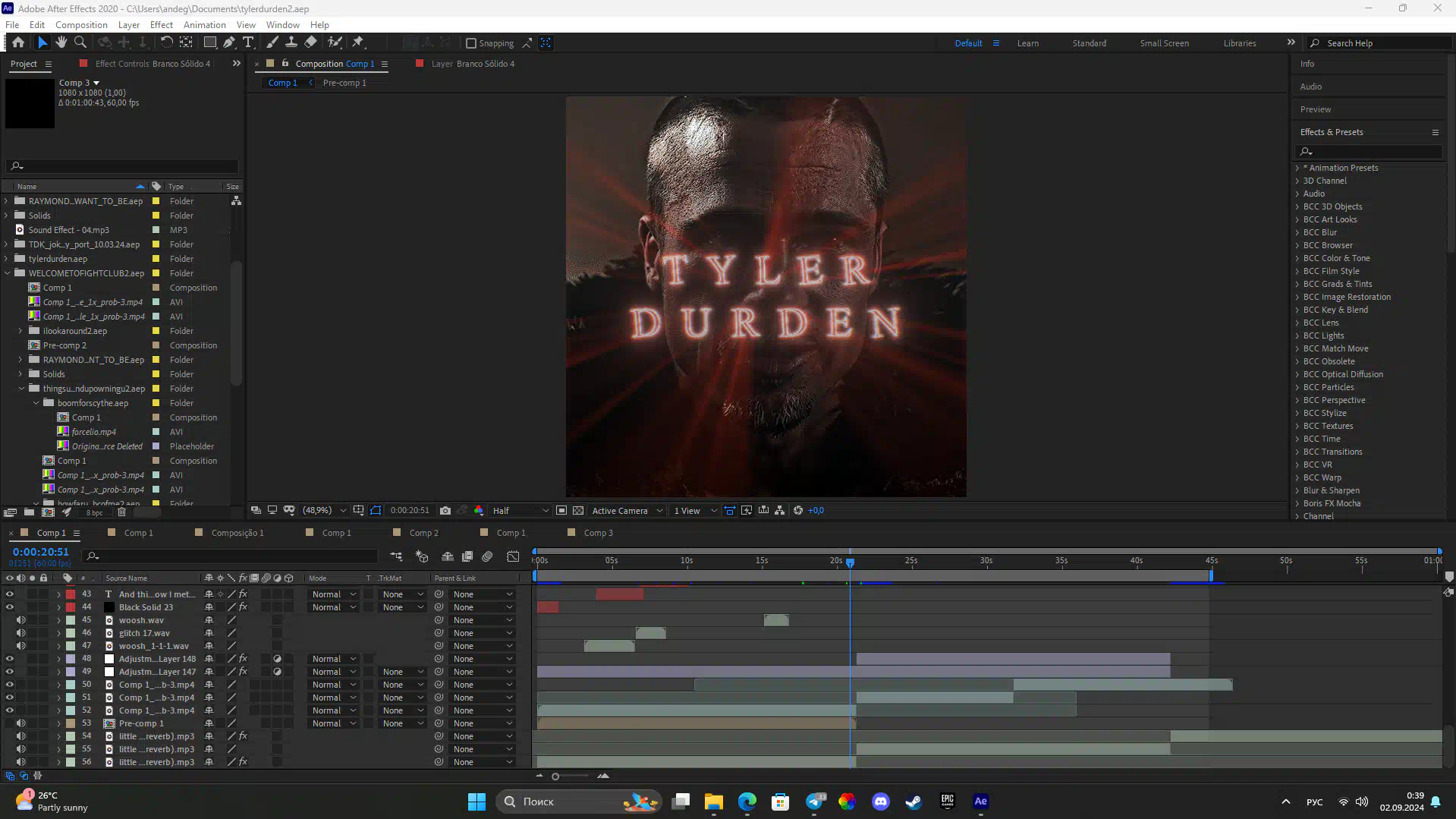This screenshot has width=1456, height=819.
Task: Toggle Draft 3D in timeline
Action: coord(422,556)
